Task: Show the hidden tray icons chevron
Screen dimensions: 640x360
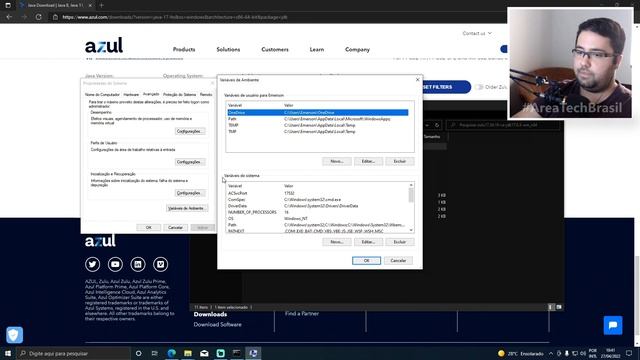Action: (x=551, y=353)
